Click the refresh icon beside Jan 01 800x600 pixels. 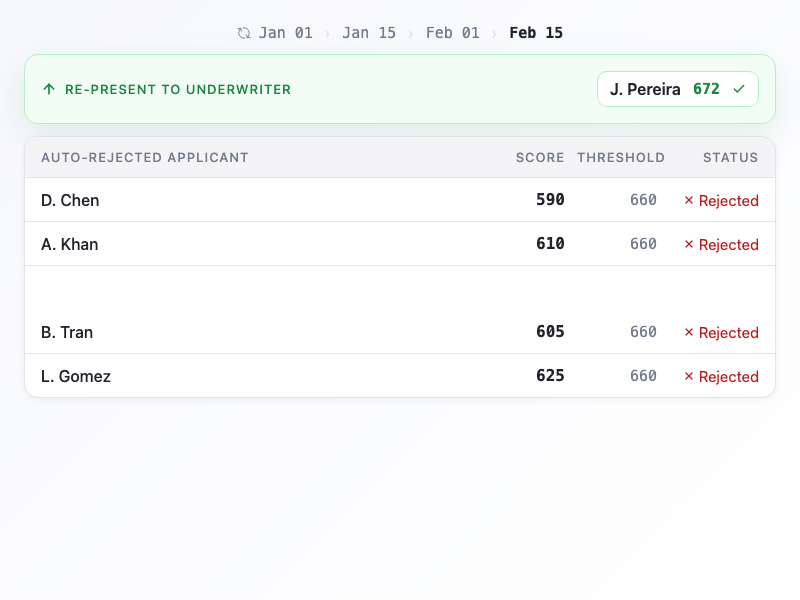244,33
